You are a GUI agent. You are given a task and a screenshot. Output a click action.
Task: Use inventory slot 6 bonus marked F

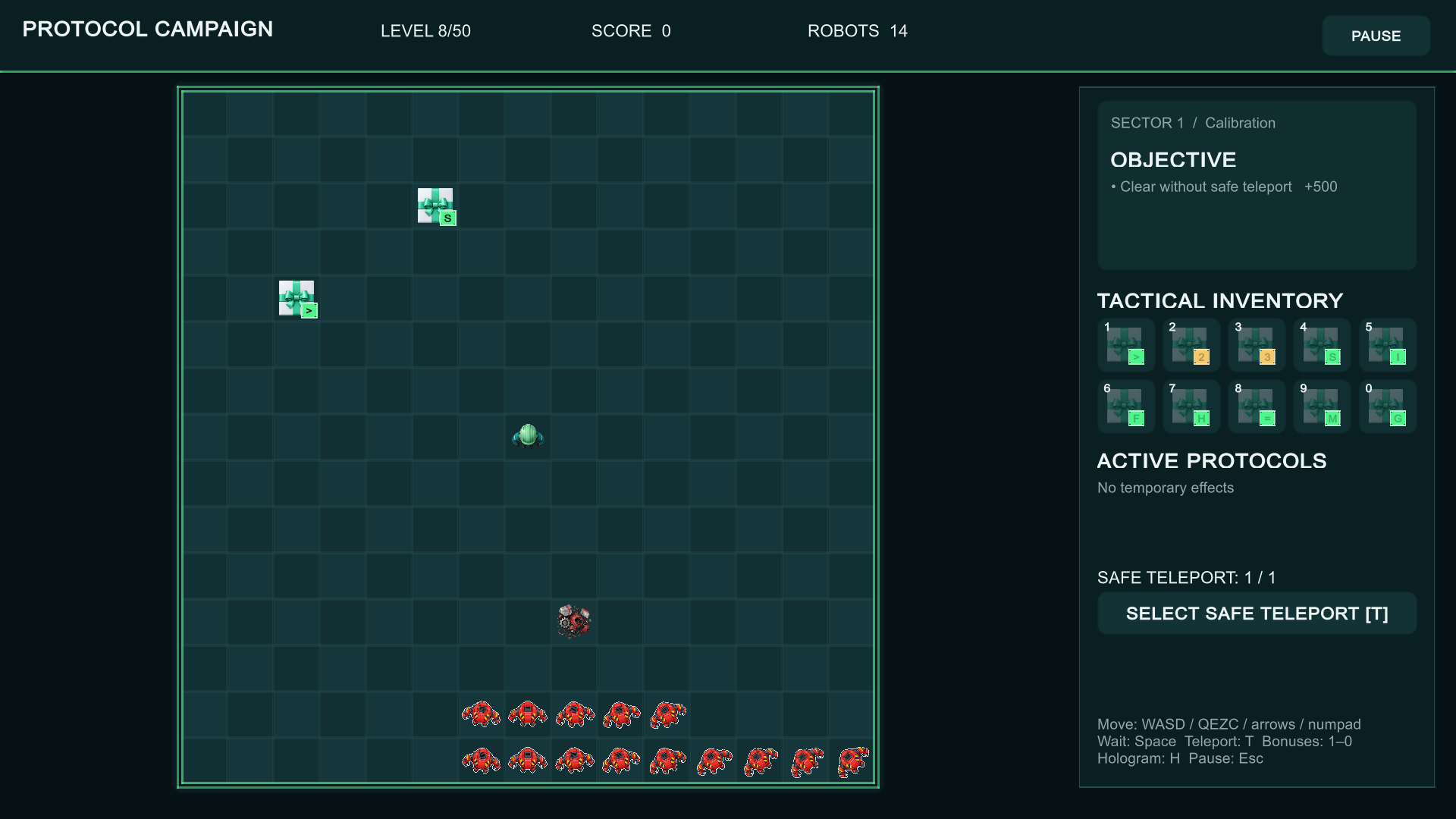[x=1126, y=406]
